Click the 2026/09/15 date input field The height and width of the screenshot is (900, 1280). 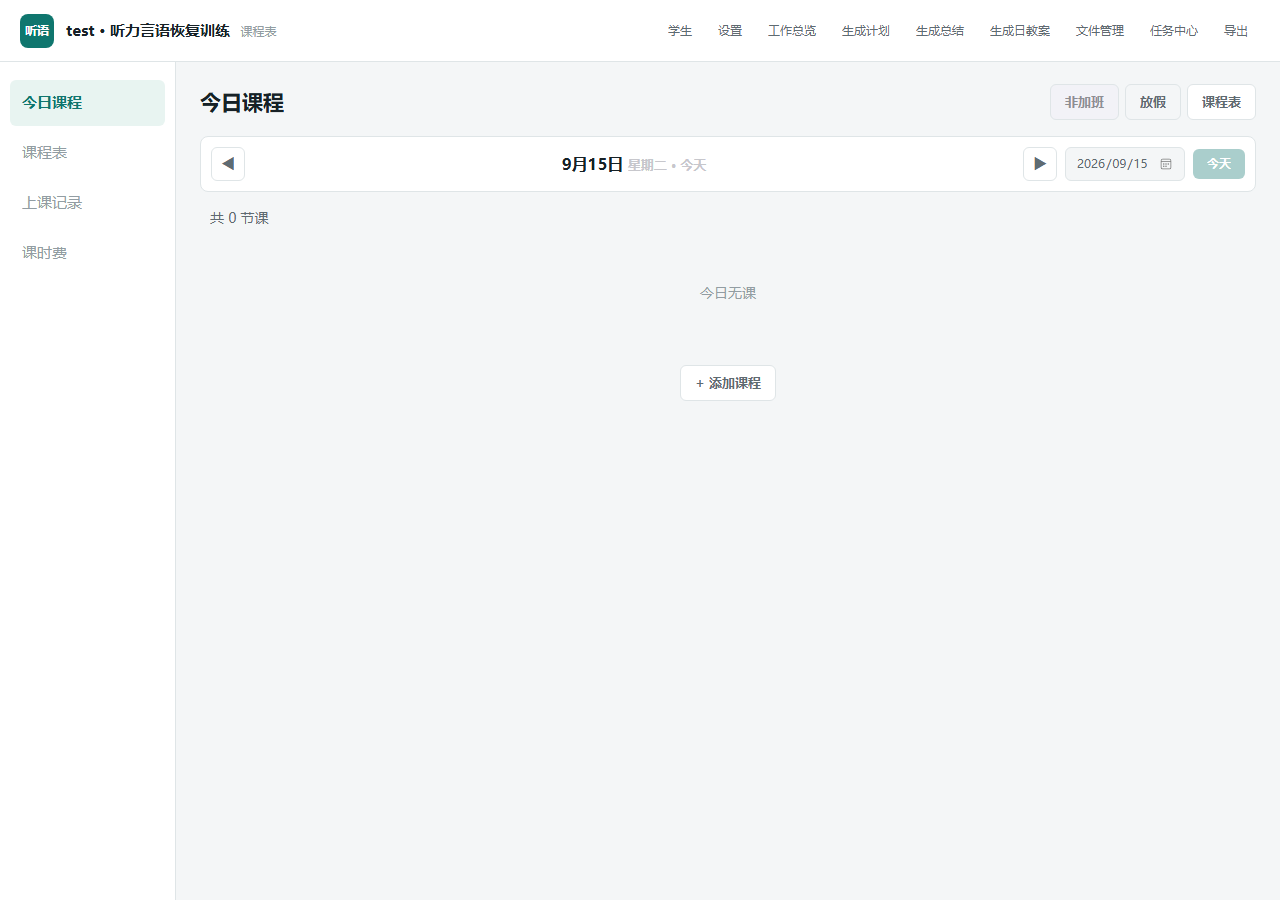tap(1125, 164)
